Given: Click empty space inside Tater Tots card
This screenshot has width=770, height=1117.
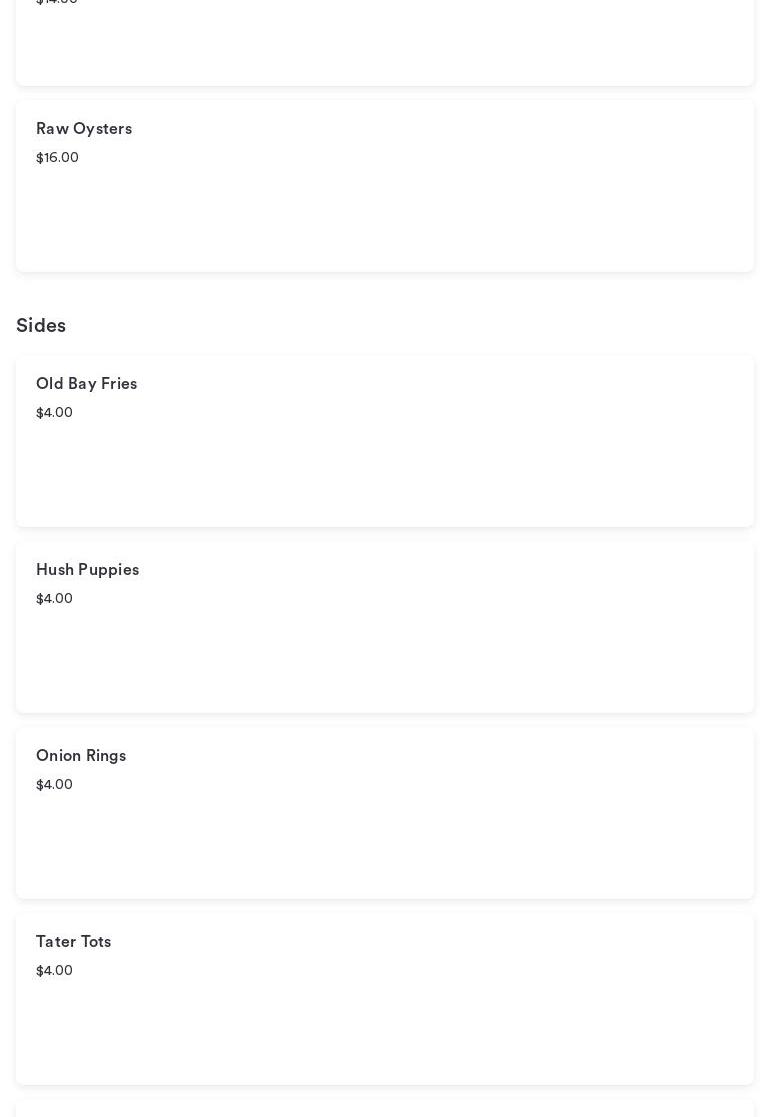Looking at the screenshot, I should pyautogui.click(x=400, y=1028).
